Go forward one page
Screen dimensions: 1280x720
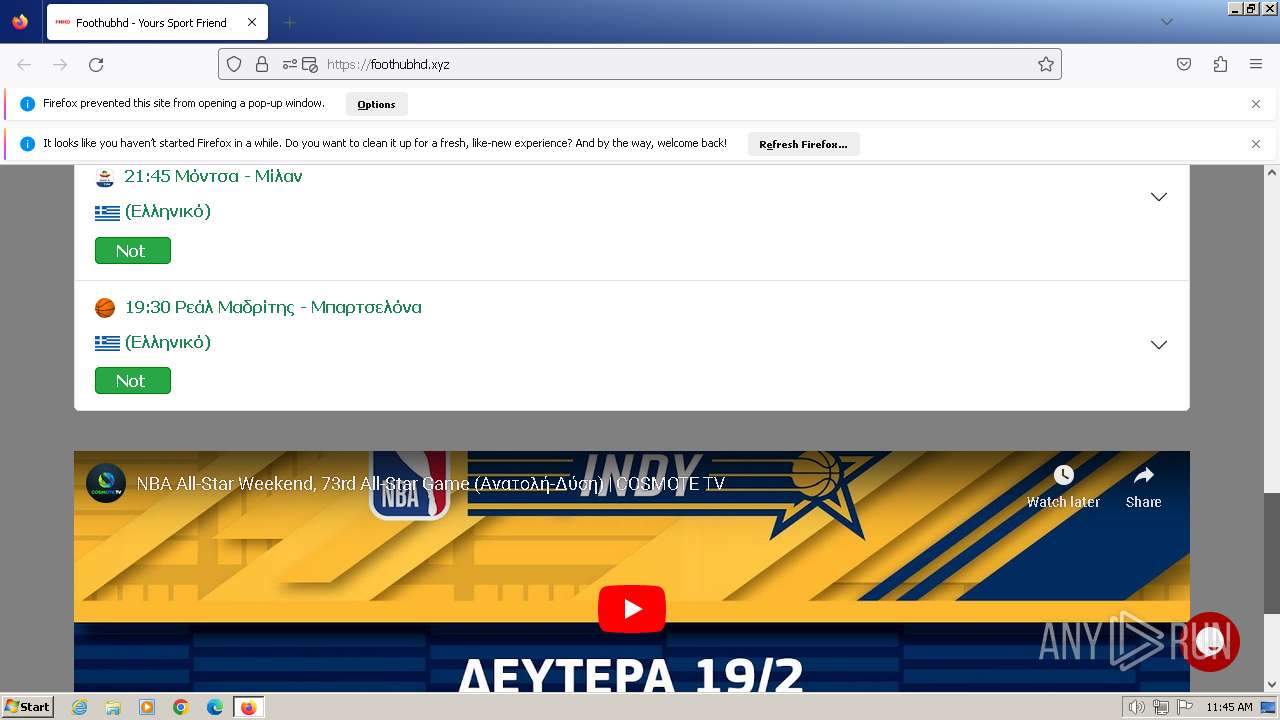60,64
